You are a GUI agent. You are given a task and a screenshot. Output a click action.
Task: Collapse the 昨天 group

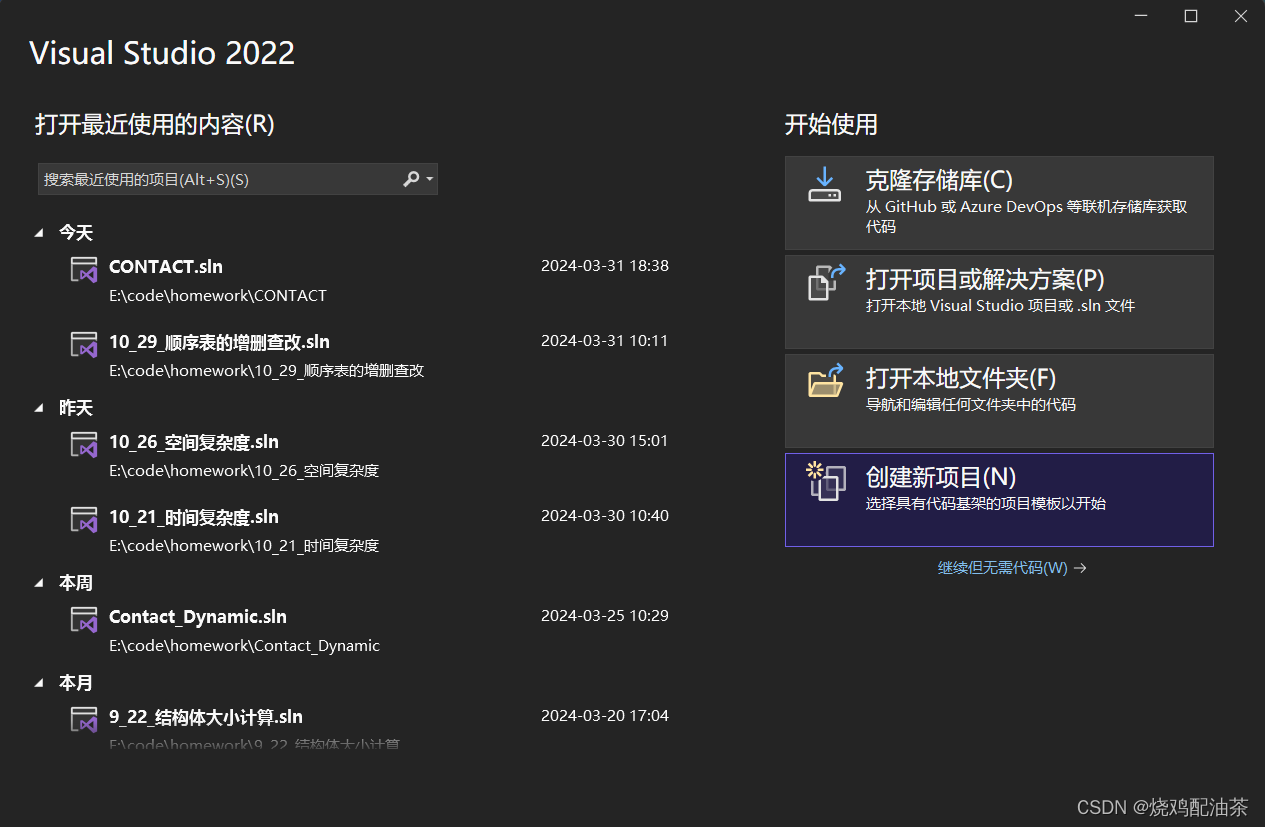pyautogui.click(x=39, y=408)
